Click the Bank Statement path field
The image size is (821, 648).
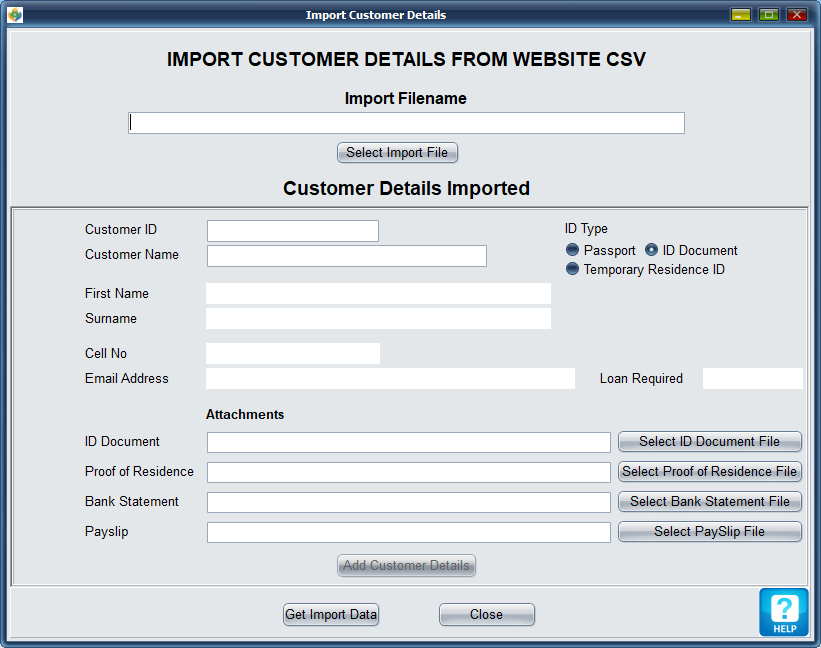click(408, 502)
